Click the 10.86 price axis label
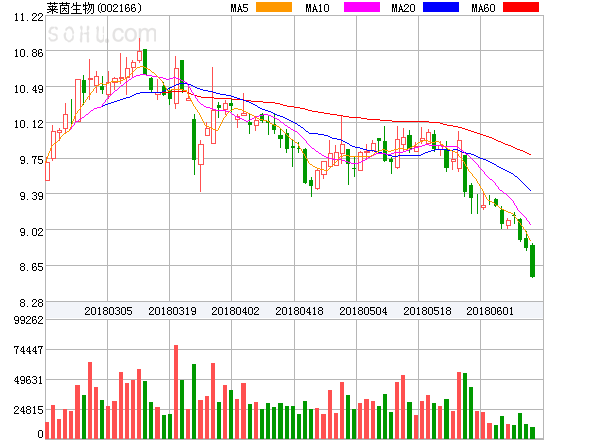Screen dimensions: 600x440 click(x=29, y=53)
